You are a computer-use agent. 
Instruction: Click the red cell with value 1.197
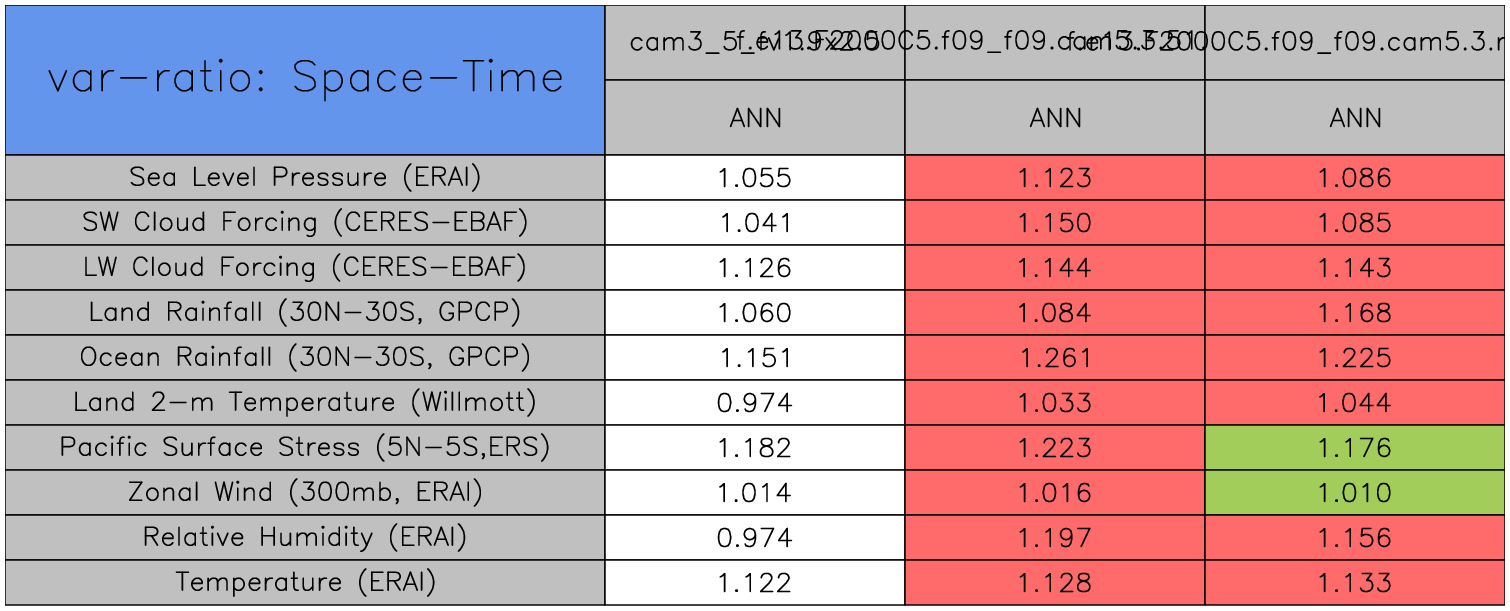tap(1055, 538)
